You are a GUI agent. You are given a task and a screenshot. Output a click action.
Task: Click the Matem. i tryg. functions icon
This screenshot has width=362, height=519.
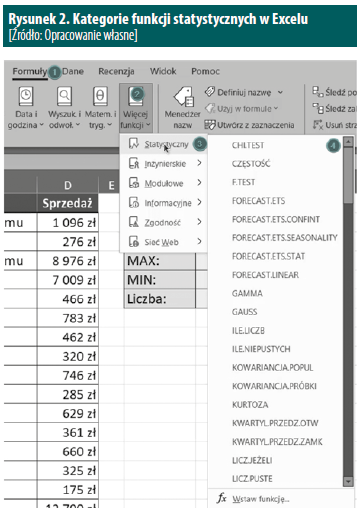[100, 96]
